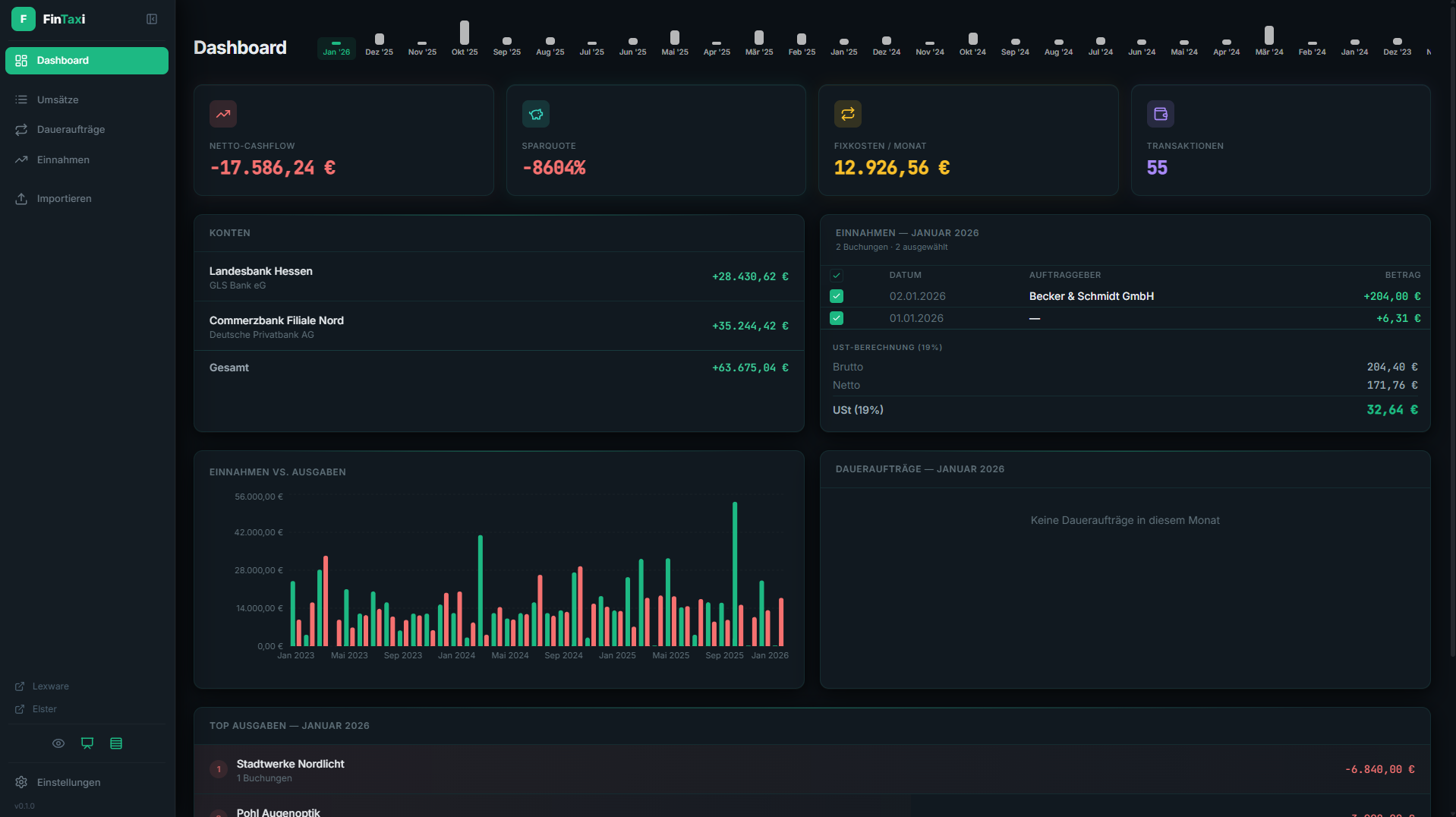Open the Umsätze section
This screenshot has width=1456, height=817.
click(x=57, y=99)
